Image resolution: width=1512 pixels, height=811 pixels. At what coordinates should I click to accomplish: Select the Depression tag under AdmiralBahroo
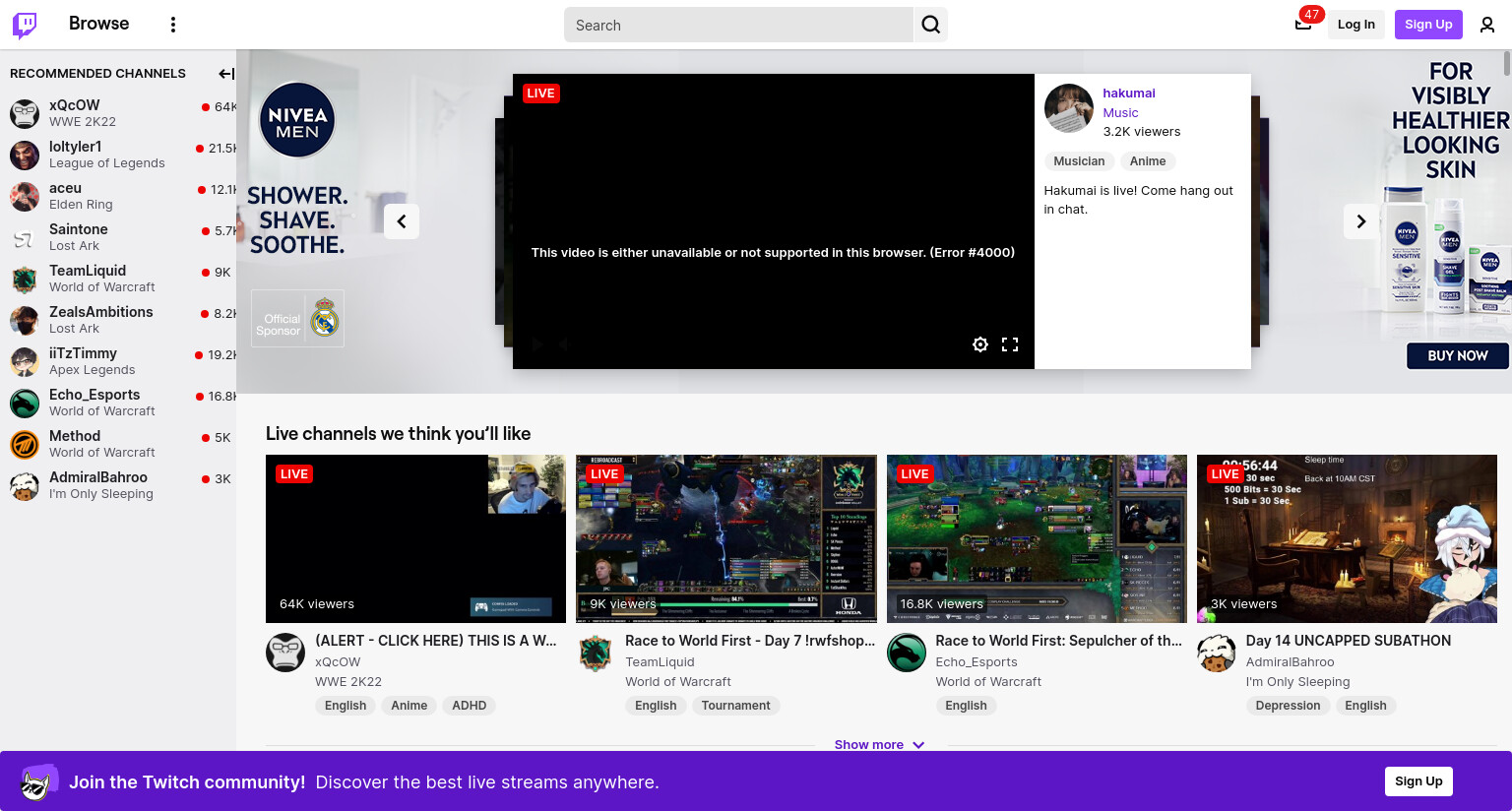coord(1288,706)
